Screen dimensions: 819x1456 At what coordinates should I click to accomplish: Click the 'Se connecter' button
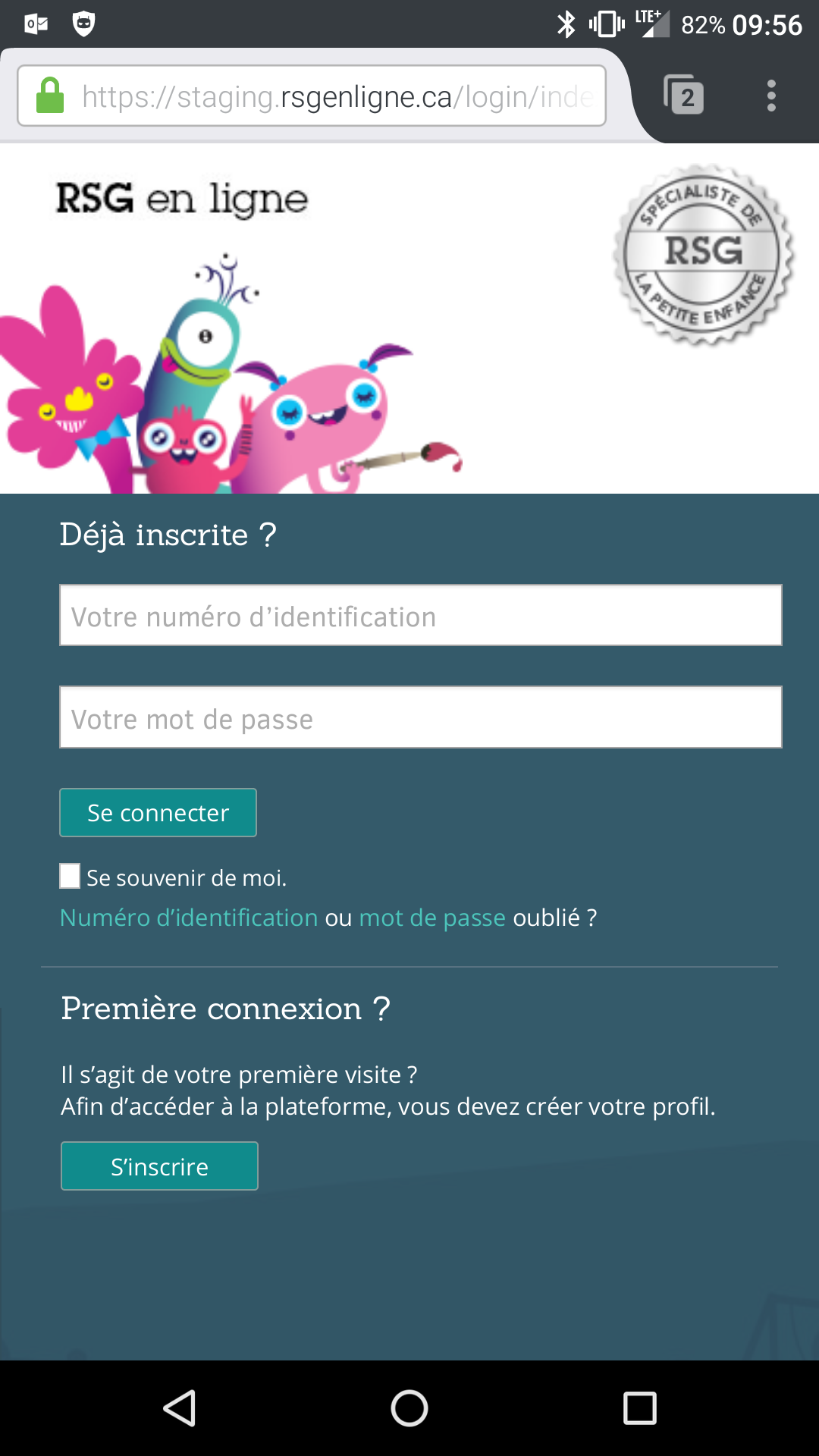click(158, 813)
